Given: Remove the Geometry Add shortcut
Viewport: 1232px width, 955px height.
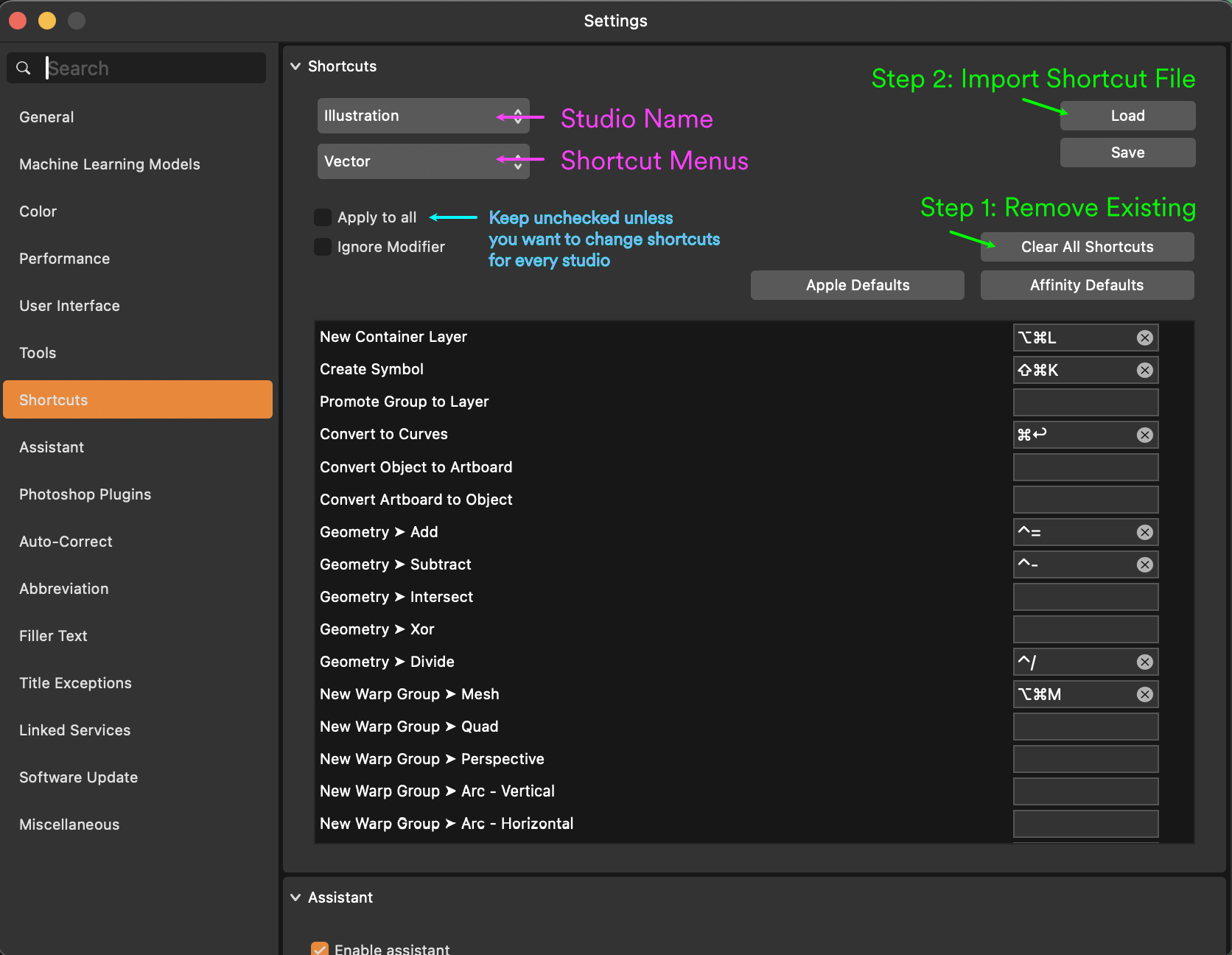Looking at the screenshot, I should coord(1144,532).
